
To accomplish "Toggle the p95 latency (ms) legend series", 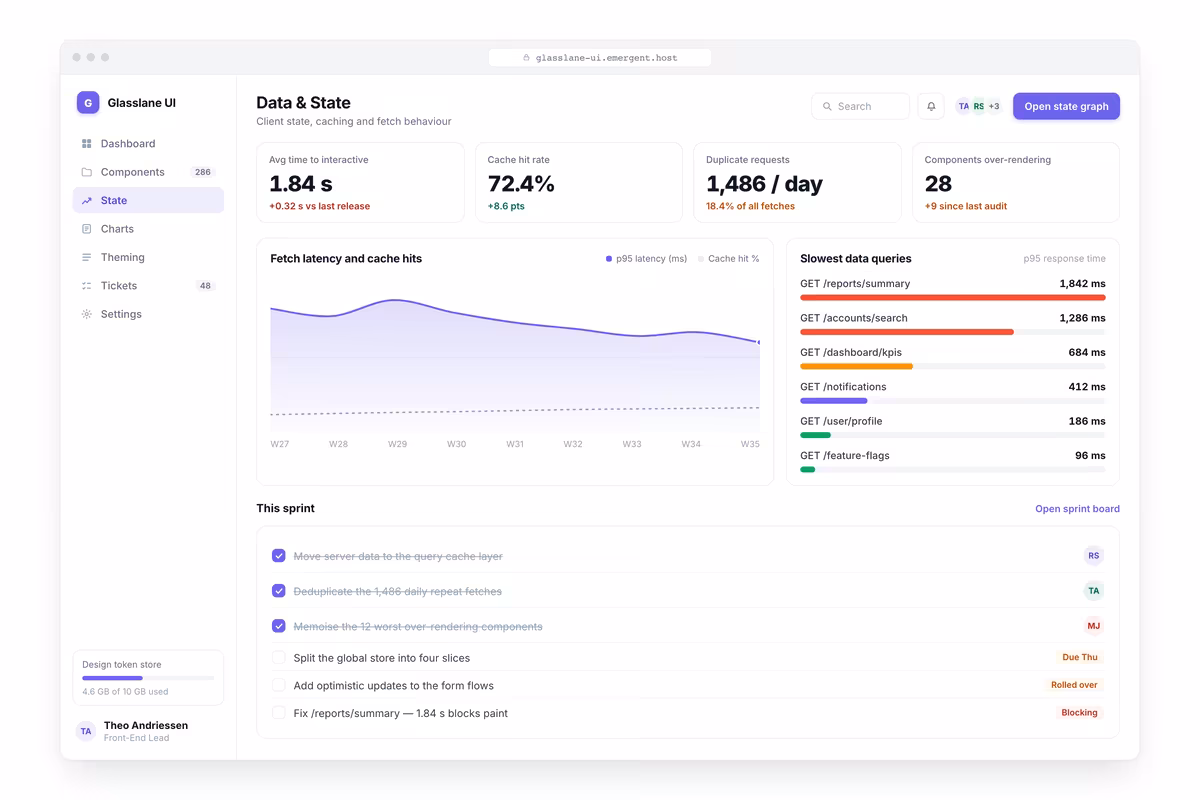I will [x=646, y=259].
